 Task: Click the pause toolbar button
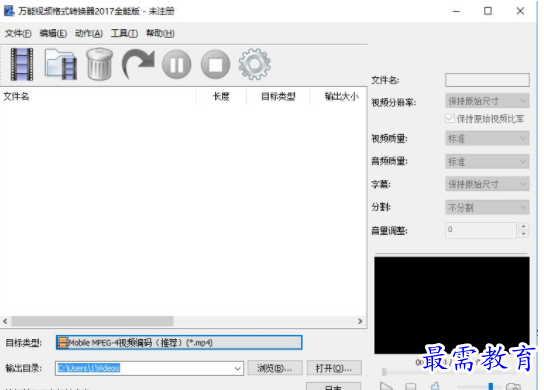click(177, 65)
